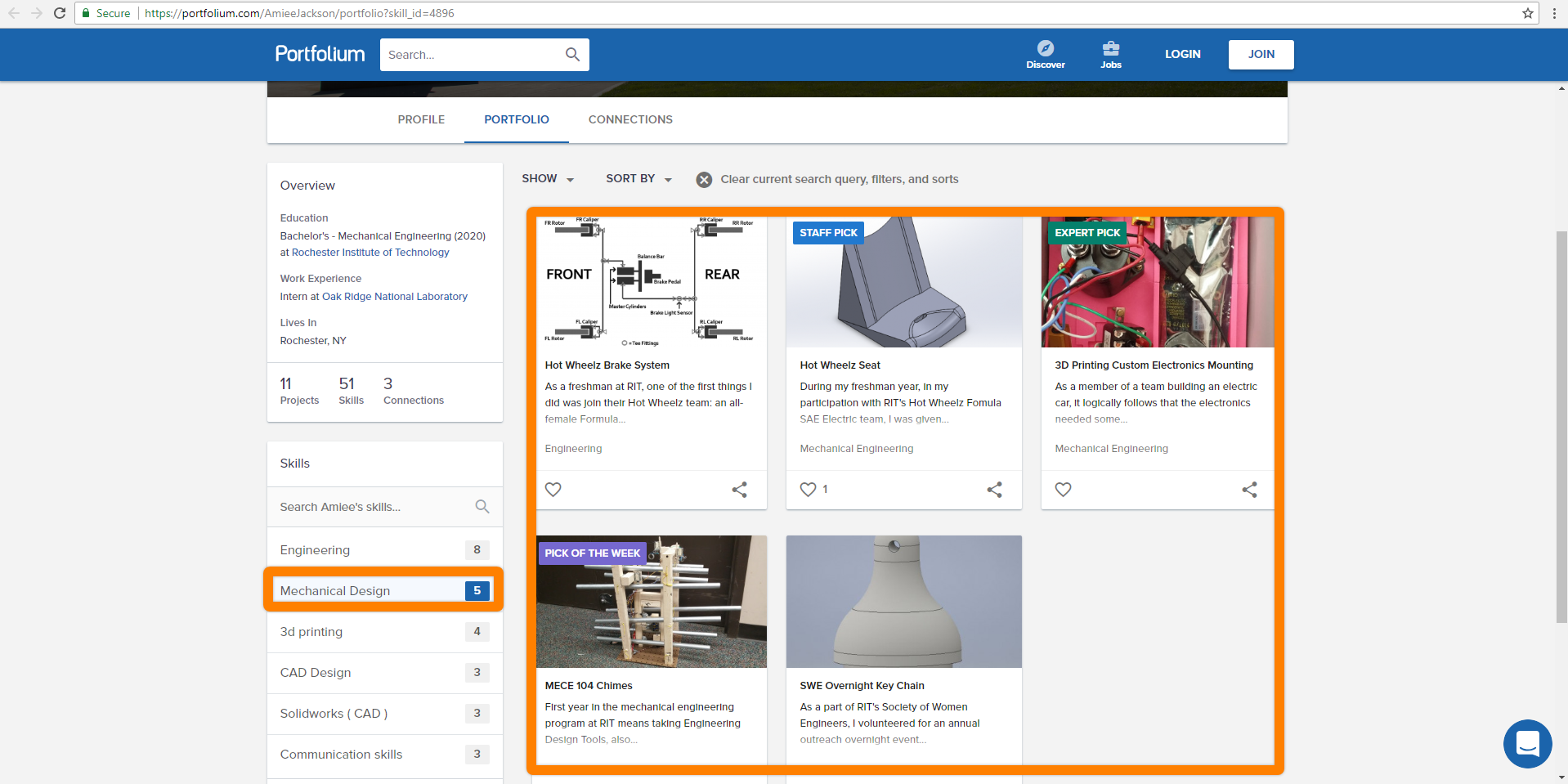The image size is (1568, 784).
Task: Like the Hot Wheelz Brake System project
Action: 553,490
